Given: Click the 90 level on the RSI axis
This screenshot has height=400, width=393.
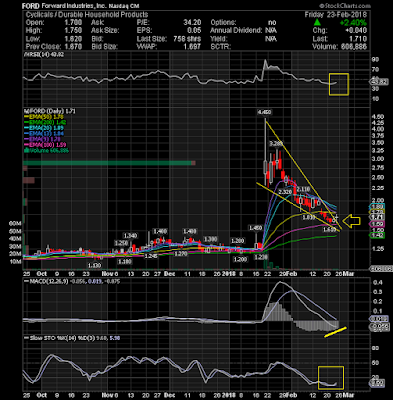Looking at the screenshot, I should (375, 60).
